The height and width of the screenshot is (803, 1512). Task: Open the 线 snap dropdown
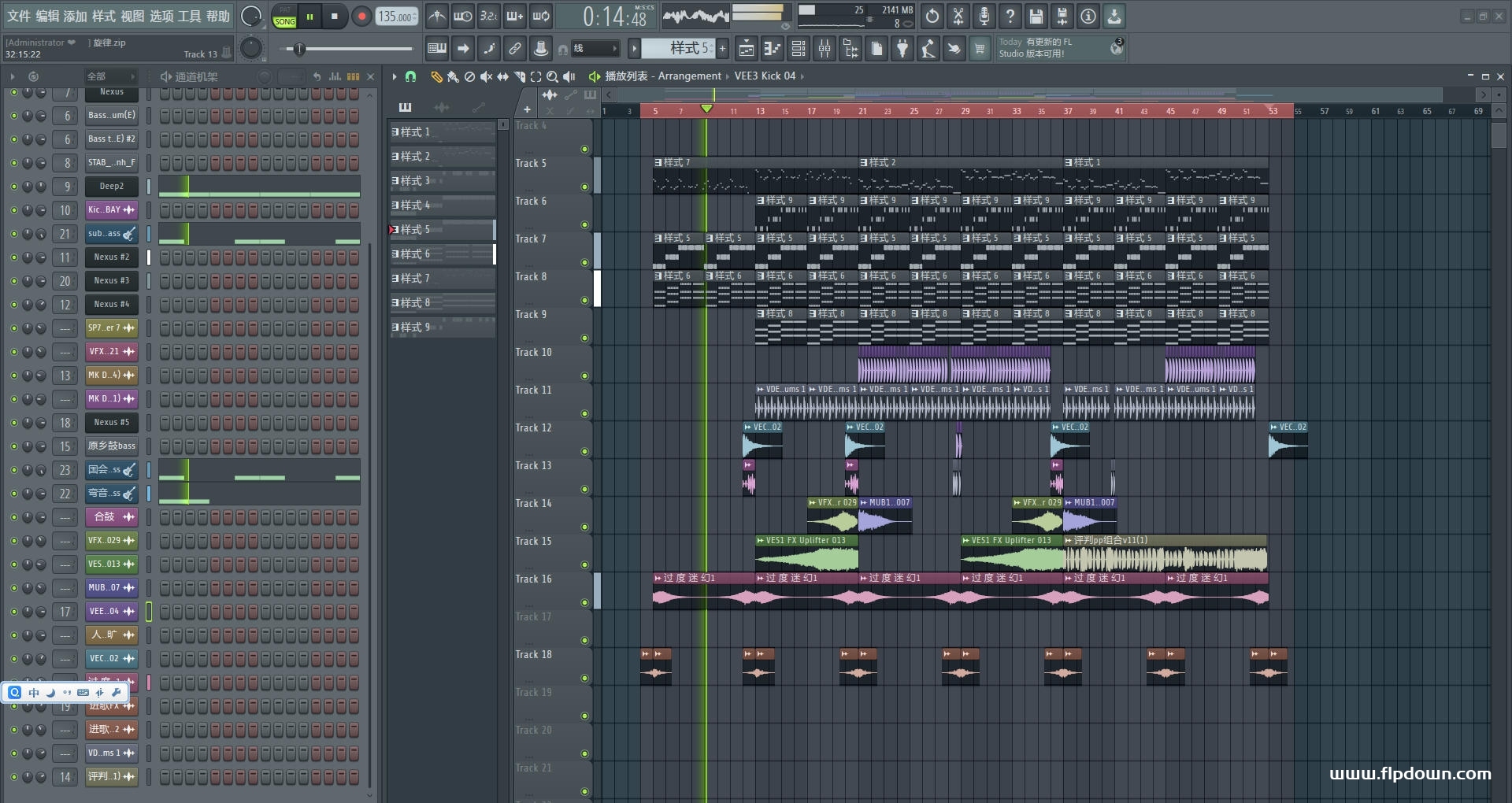(595, 49)
